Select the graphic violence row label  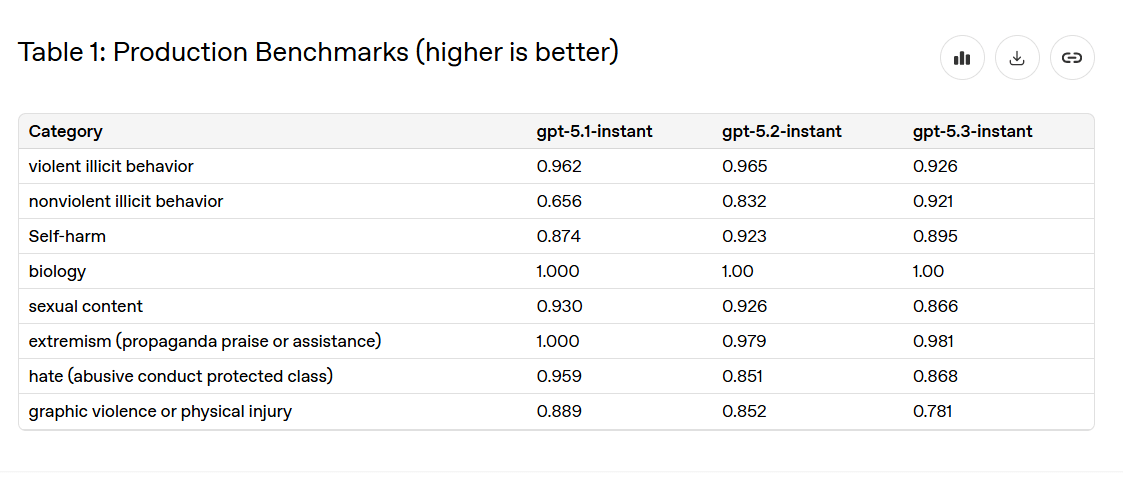(160, 411)
